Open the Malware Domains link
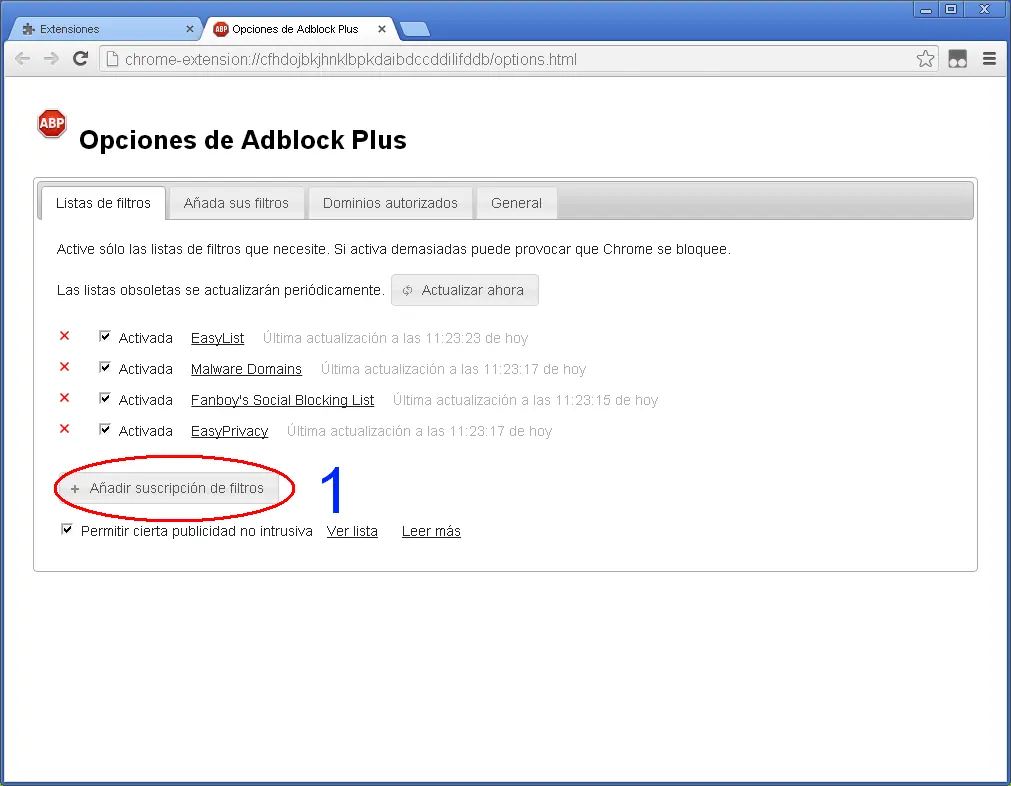Screen dimensions: 1011x786 click(246, 369)
